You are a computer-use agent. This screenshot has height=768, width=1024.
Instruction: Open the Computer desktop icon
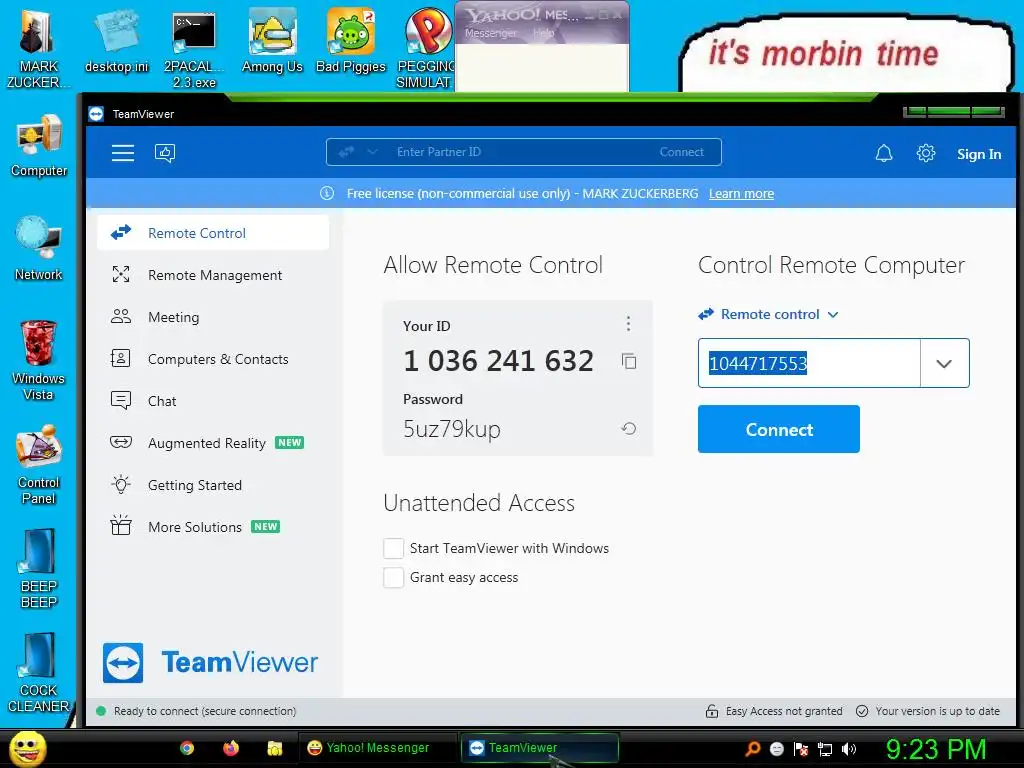(39, 145)
